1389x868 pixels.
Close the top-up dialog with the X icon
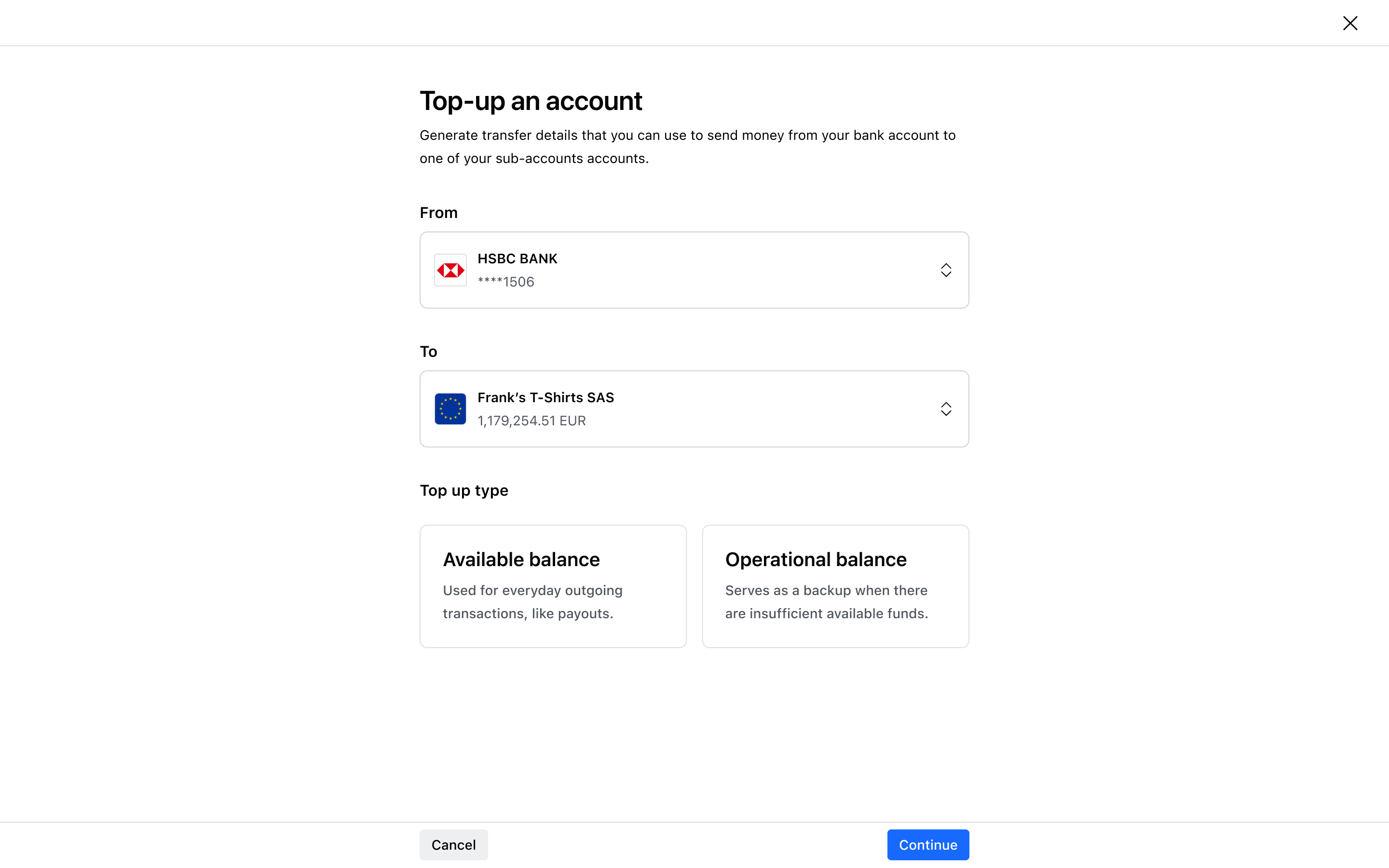[1350, 23]
